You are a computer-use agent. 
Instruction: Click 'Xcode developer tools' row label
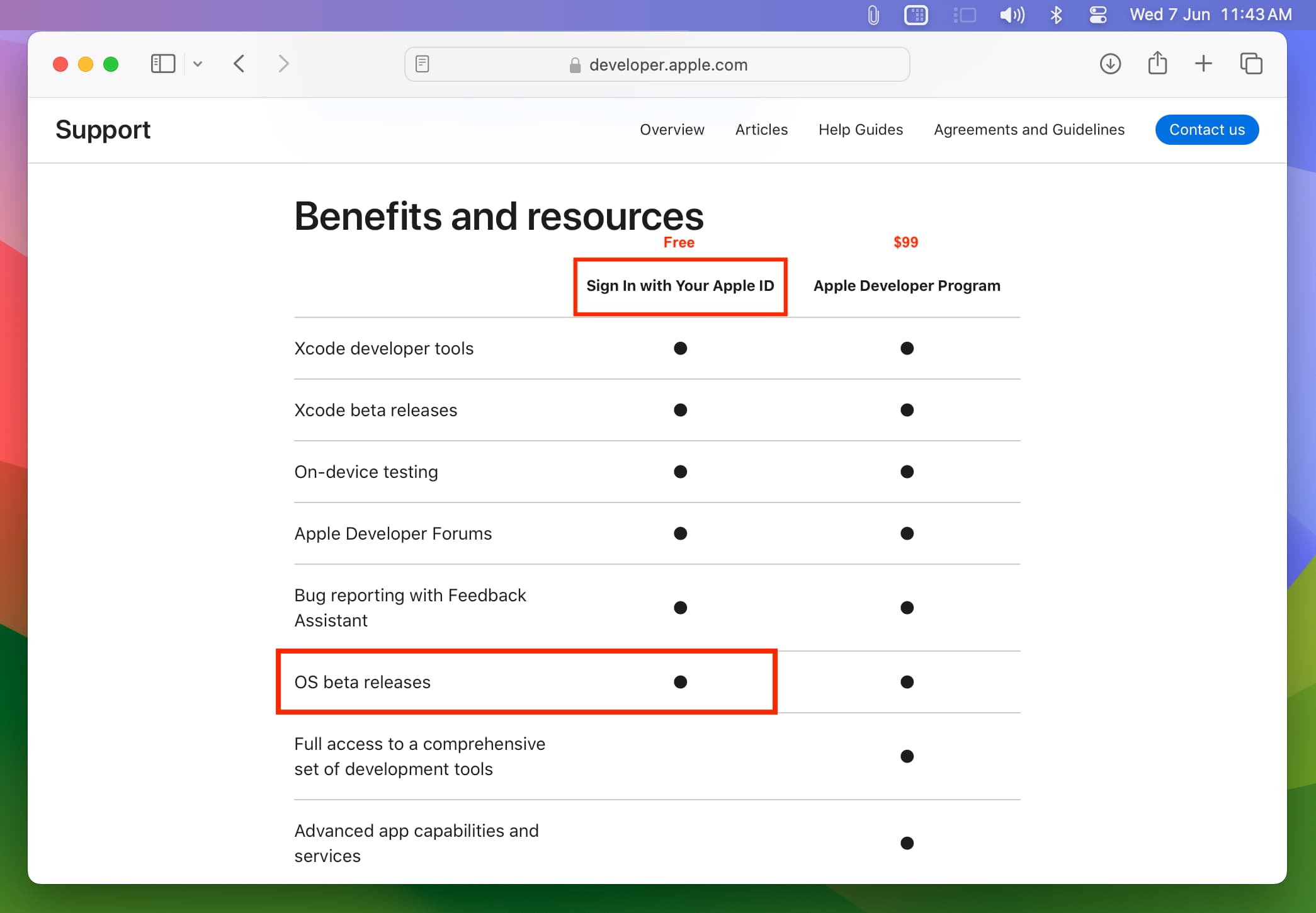[384, 349]
